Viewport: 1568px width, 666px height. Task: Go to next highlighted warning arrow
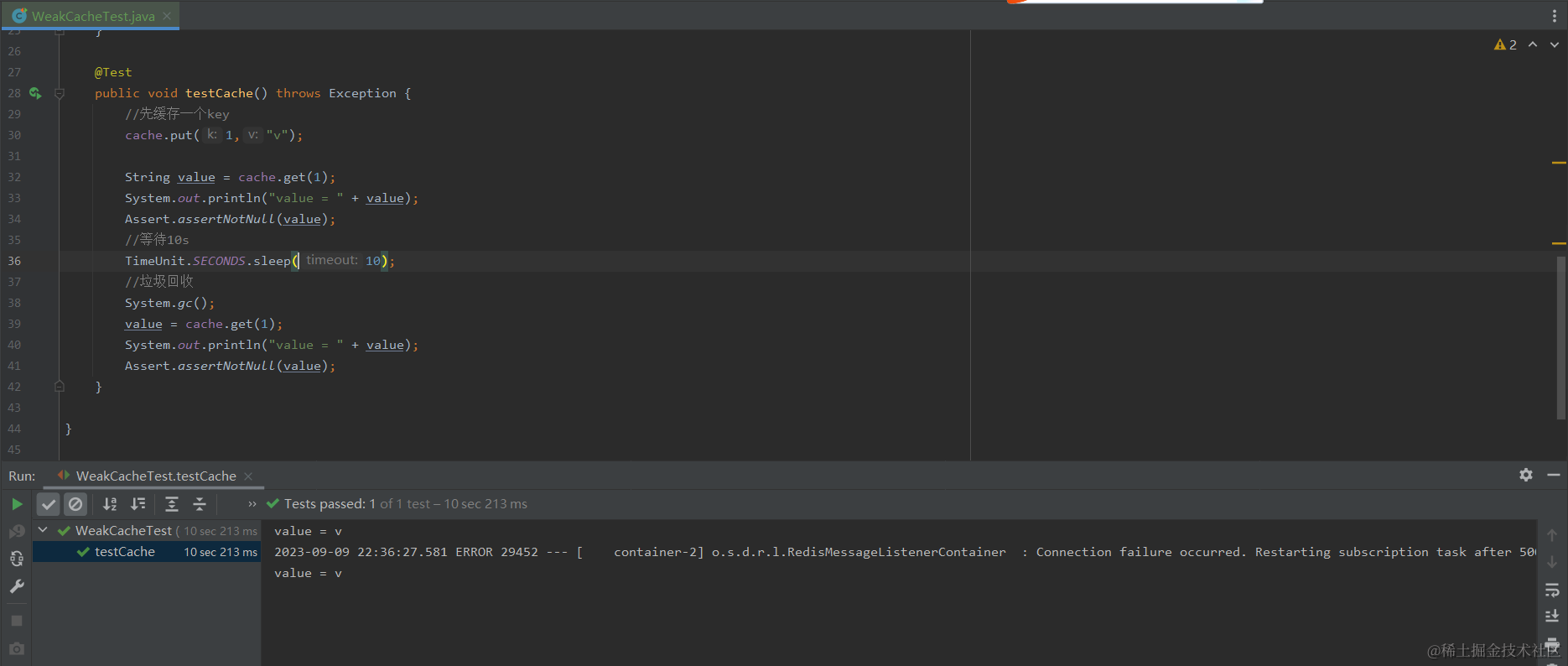(x=1555, y=44)
